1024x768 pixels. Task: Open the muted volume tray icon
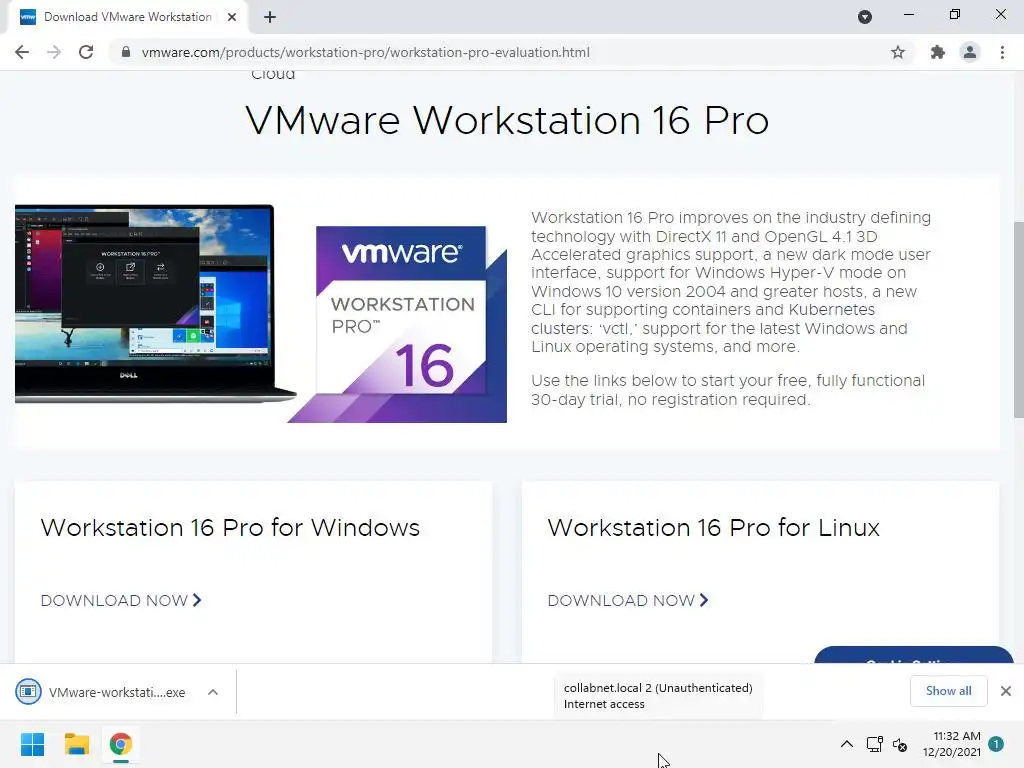pos(900,744)
